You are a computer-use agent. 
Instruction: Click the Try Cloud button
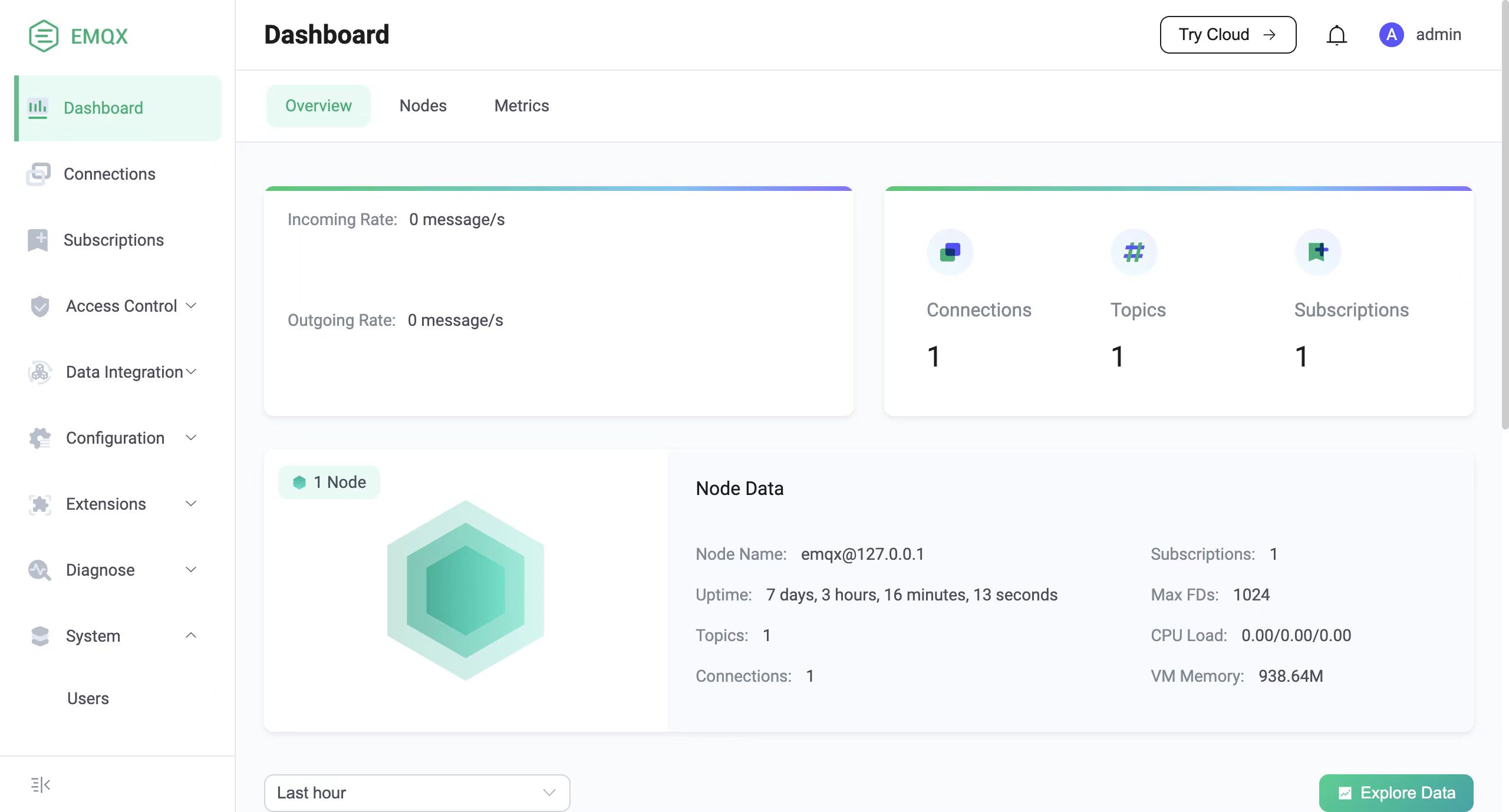(x=1227, y=35)
